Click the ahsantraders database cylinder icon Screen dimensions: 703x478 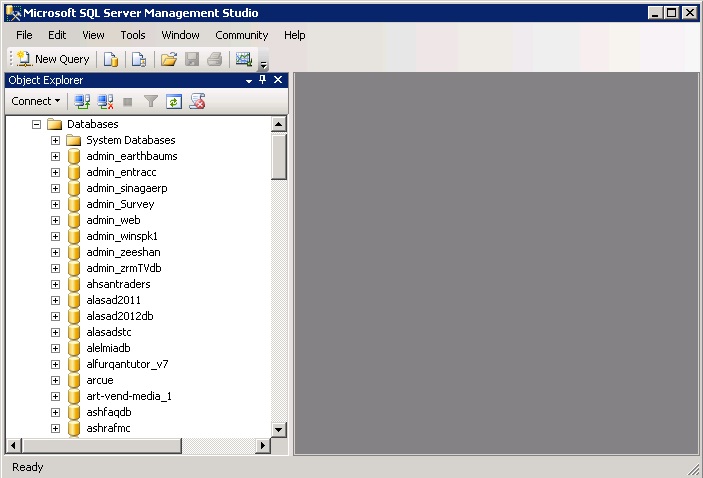point(74,284)
